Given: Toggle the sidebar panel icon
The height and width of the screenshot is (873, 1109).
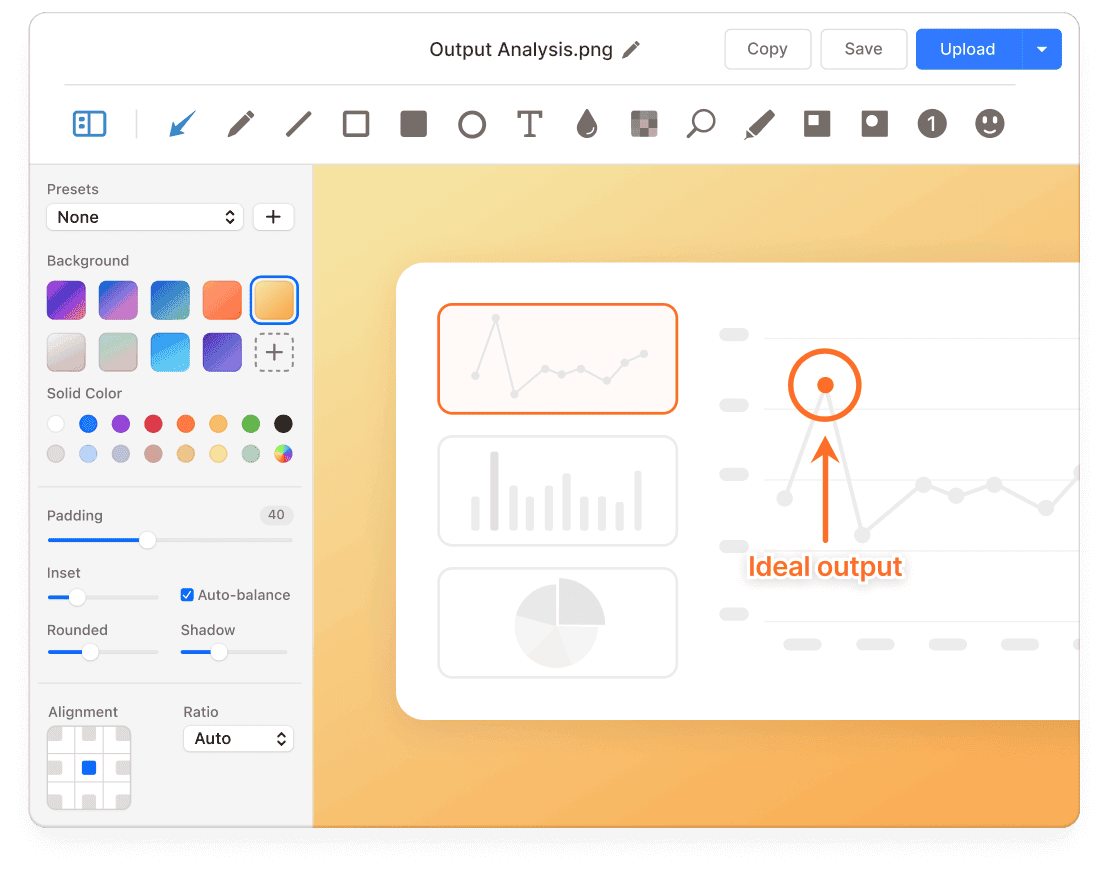Looking at the screenshot, I should (x=89, y=124).
